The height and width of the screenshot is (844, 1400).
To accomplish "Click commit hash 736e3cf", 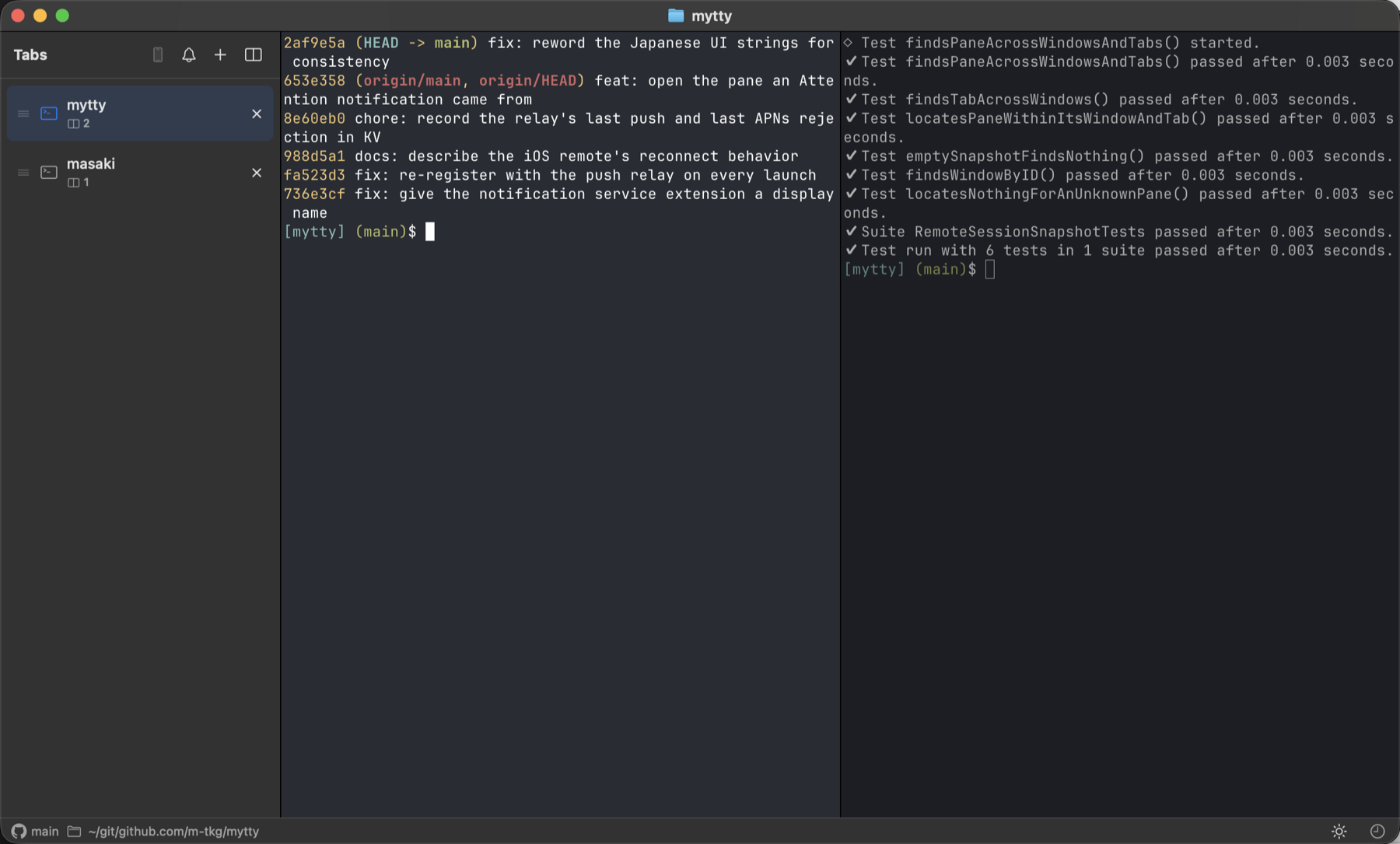I will click(x=314, y=194).
